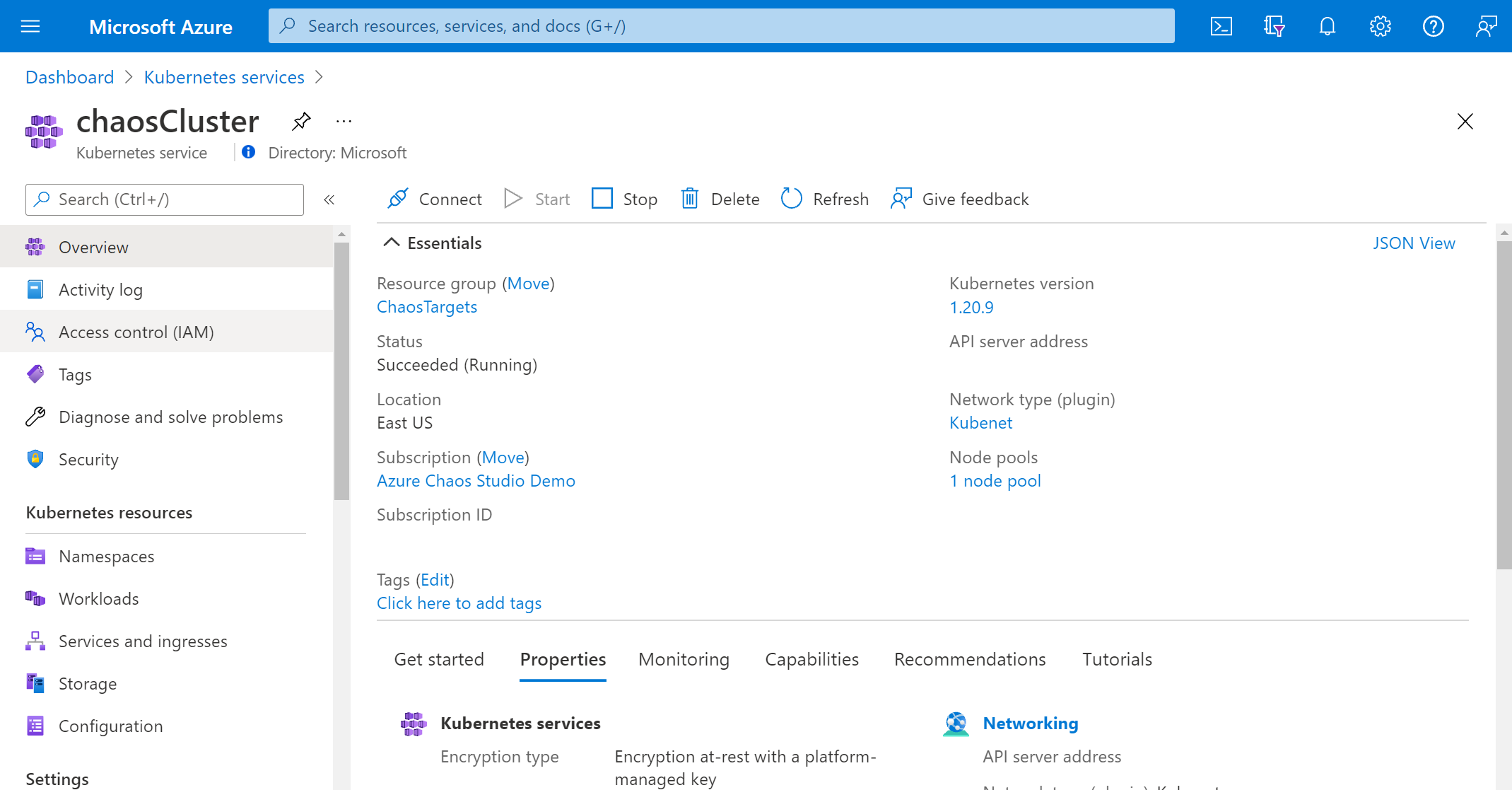
Task: Select the Monitoring tab
Action: (x=685, y=659)
